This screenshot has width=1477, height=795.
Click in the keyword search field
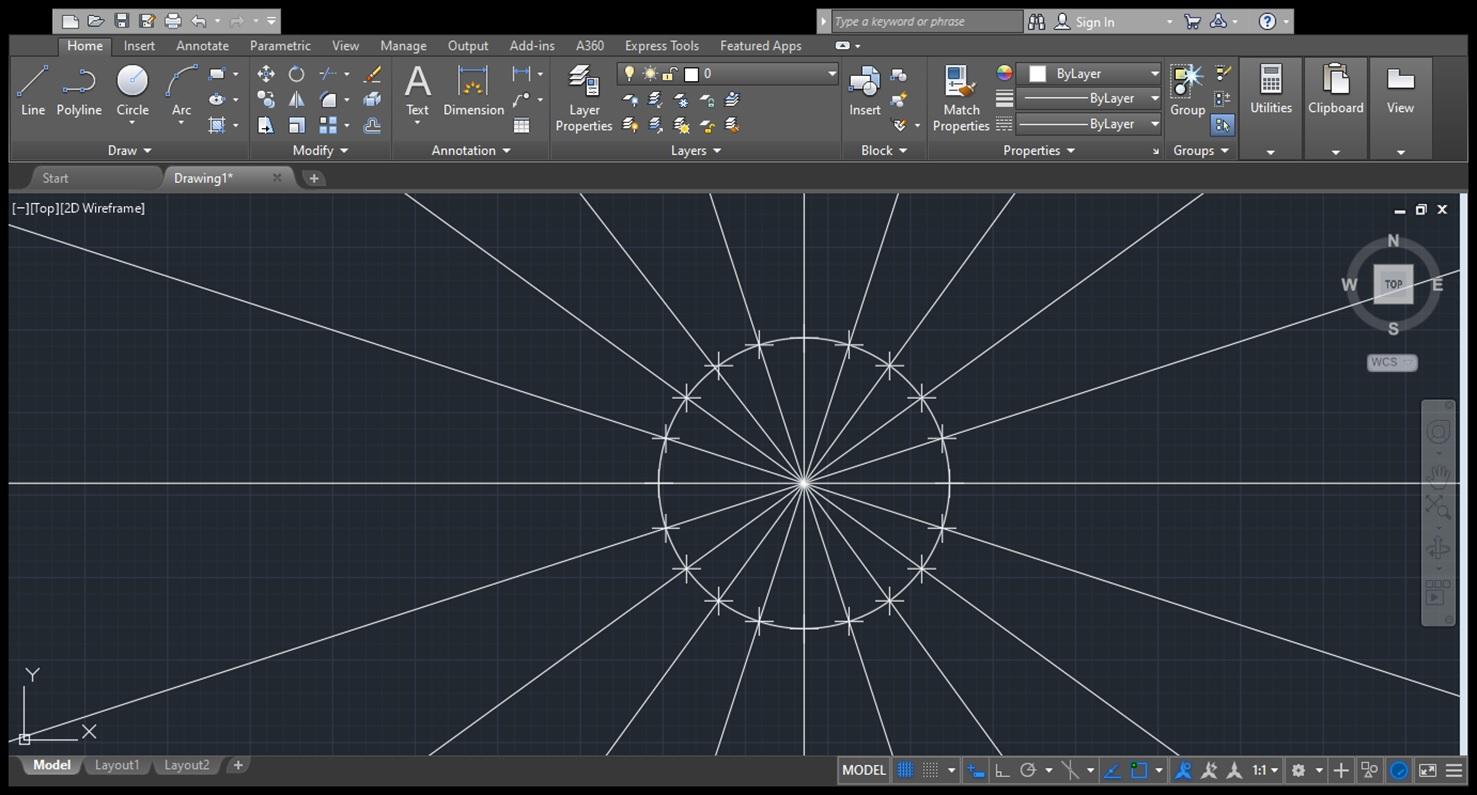tap(926, 21)
